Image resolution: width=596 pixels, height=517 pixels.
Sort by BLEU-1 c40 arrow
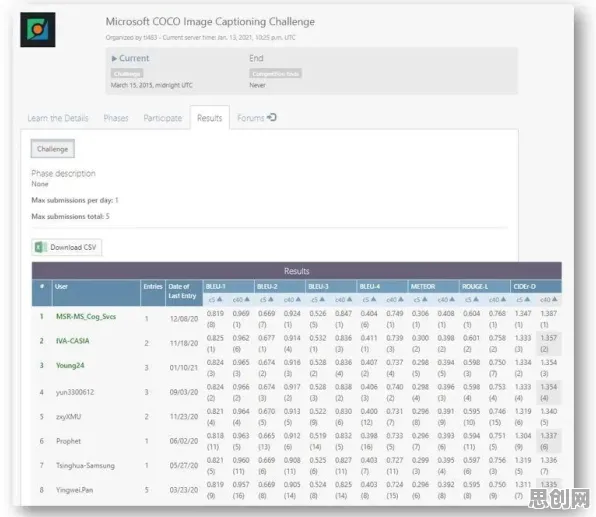click(247, 300)
